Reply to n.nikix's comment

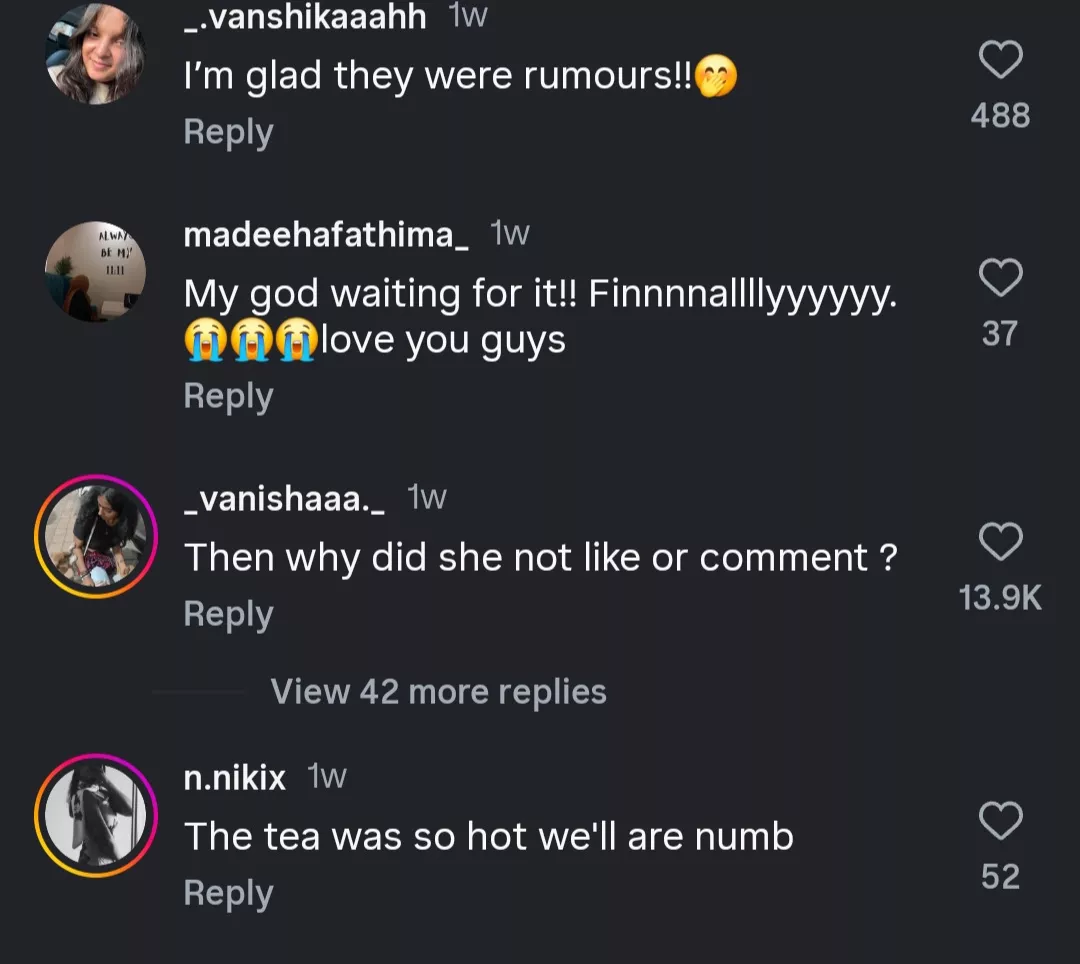coord(228,894)
